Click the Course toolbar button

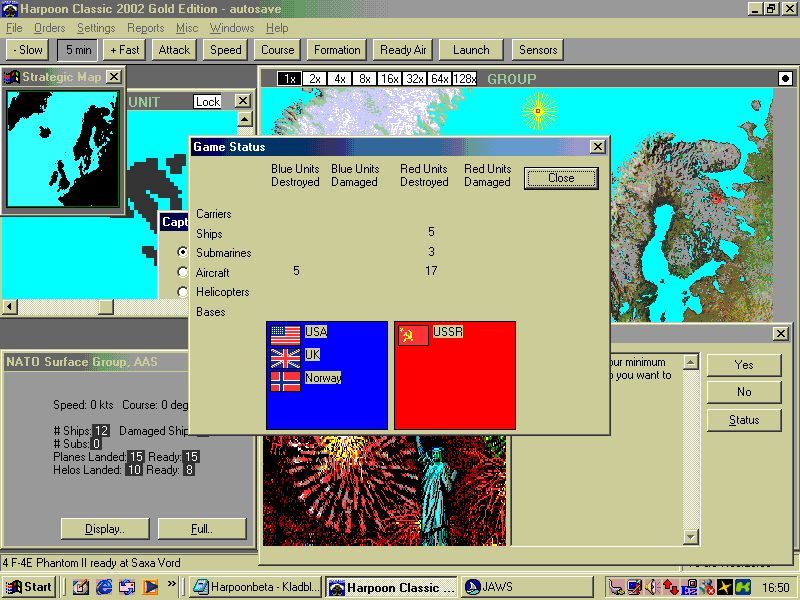278,50
